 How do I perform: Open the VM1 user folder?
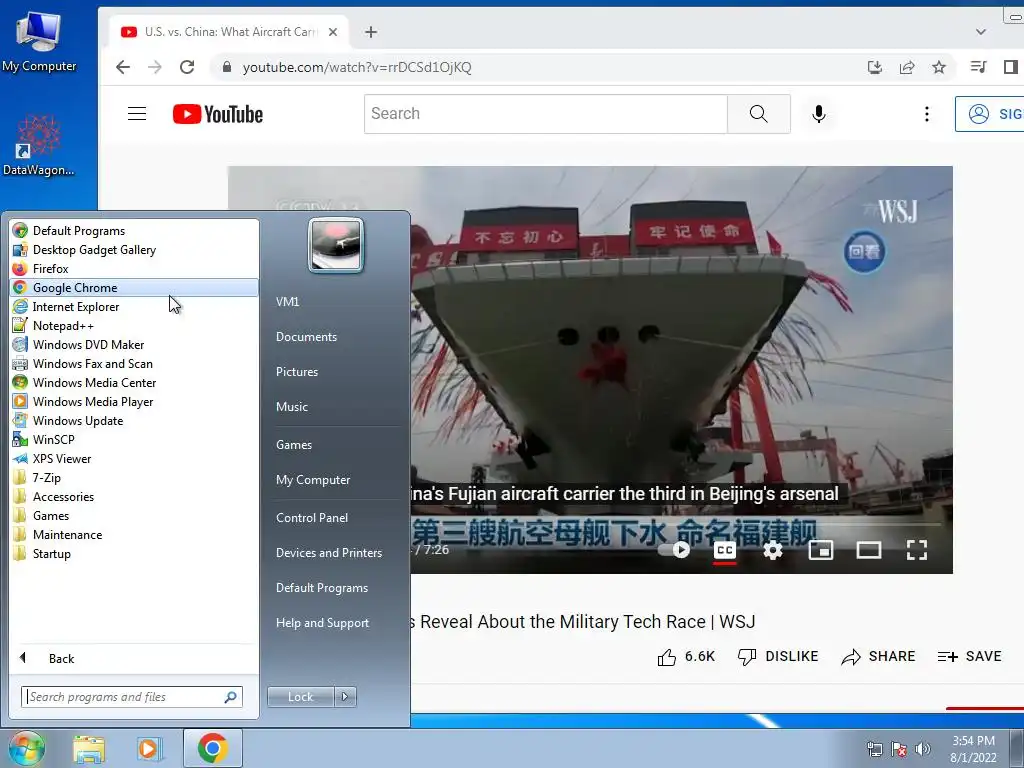[287, 302]
